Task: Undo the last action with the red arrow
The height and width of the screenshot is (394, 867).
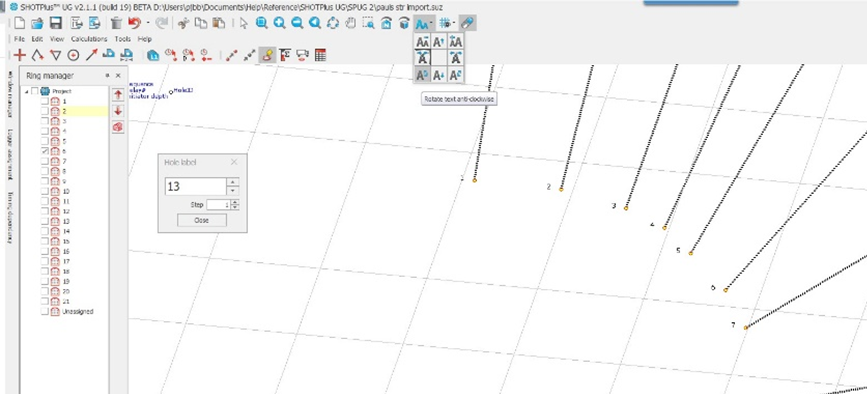Action: coord(134,23)
